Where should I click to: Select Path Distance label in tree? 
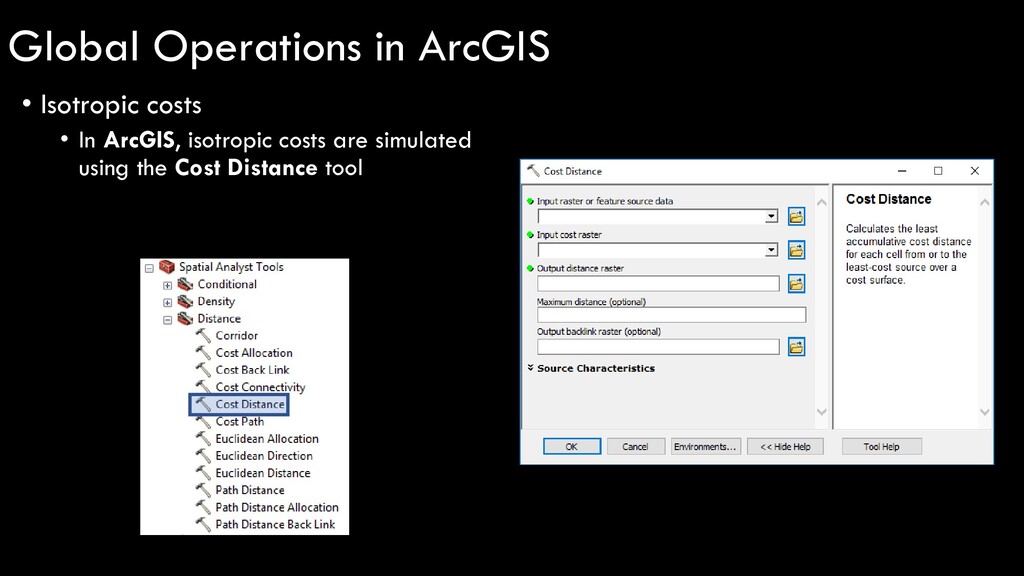(250, 490)
